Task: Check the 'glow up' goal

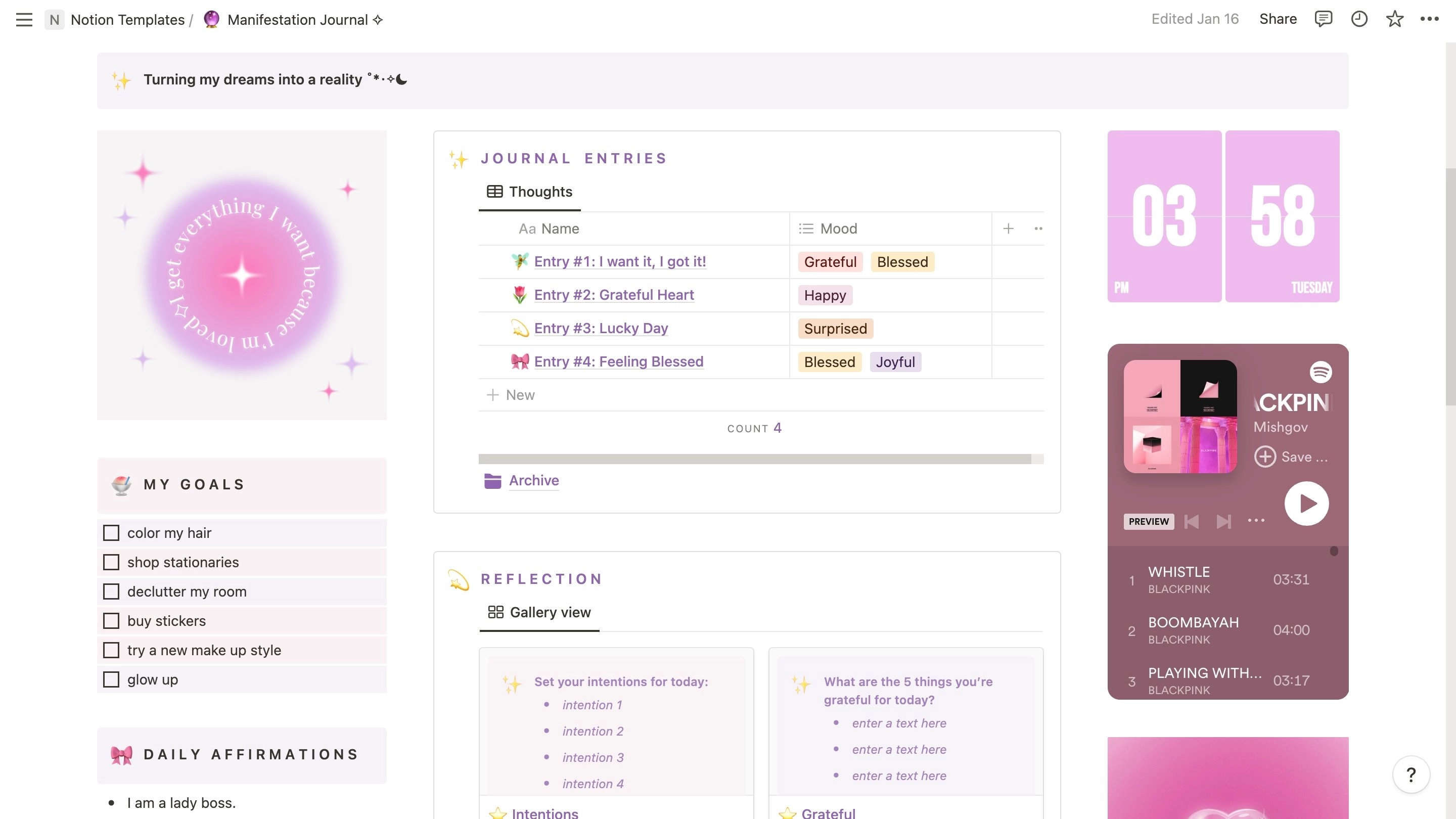Action: click(111, 679)
